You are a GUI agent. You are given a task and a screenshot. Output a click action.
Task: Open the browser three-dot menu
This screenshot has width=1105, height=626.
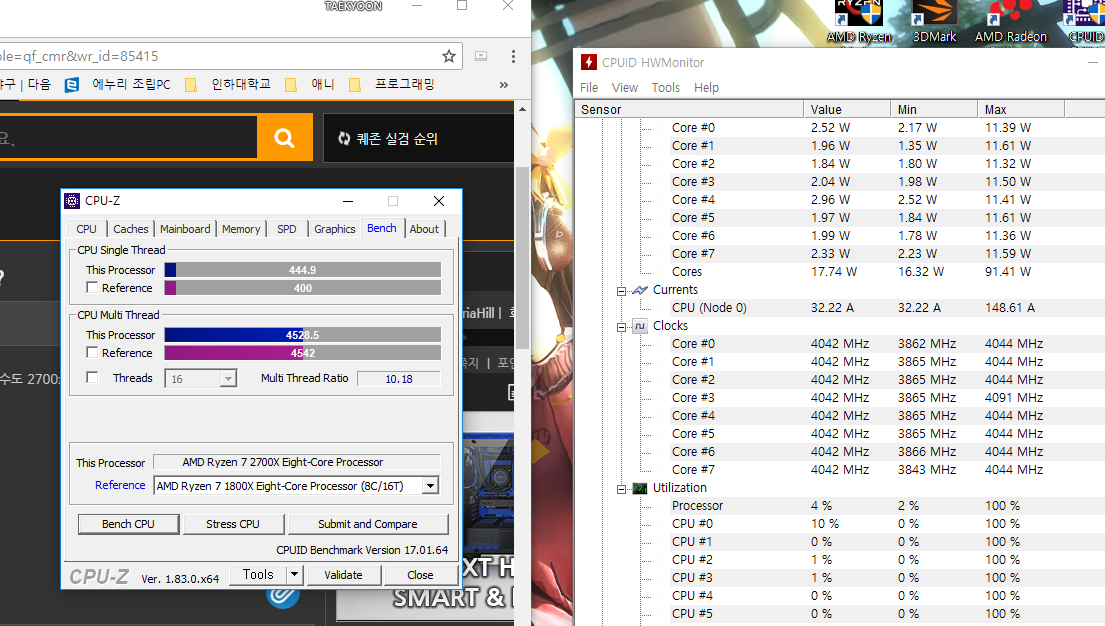(513, 56)
